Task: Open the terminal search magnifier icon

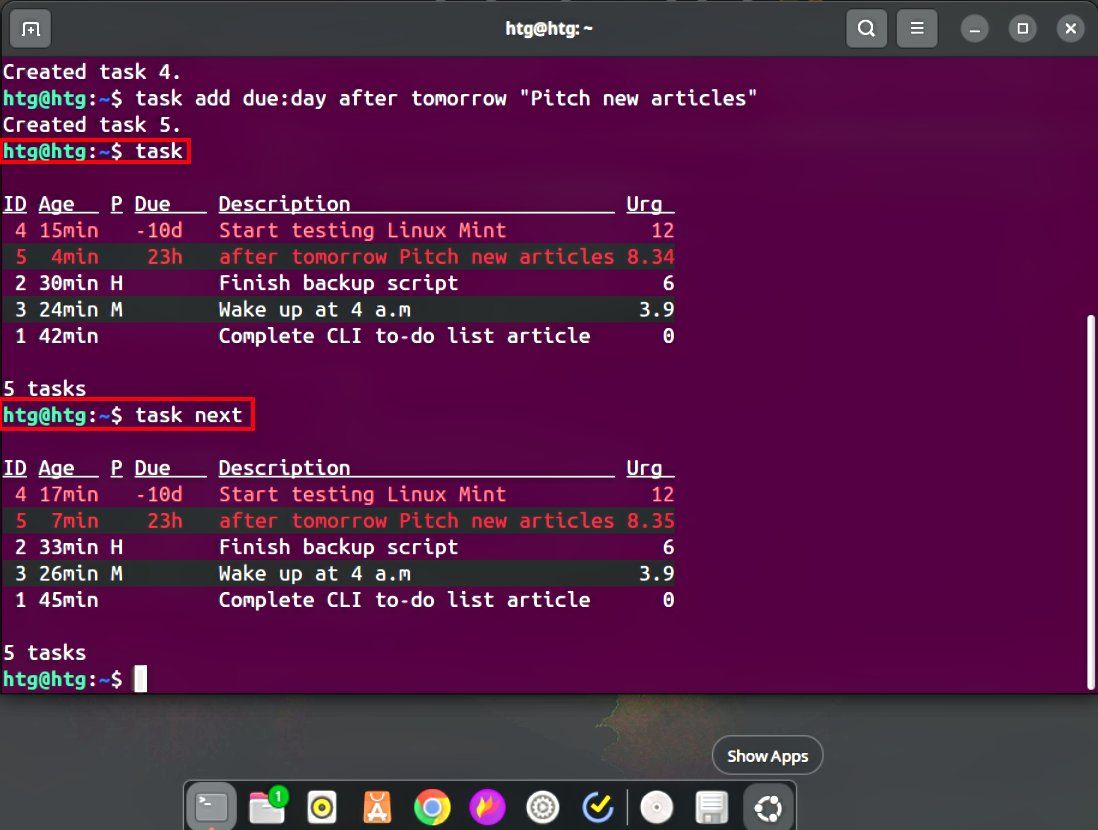Action: [x=866, y=28]
